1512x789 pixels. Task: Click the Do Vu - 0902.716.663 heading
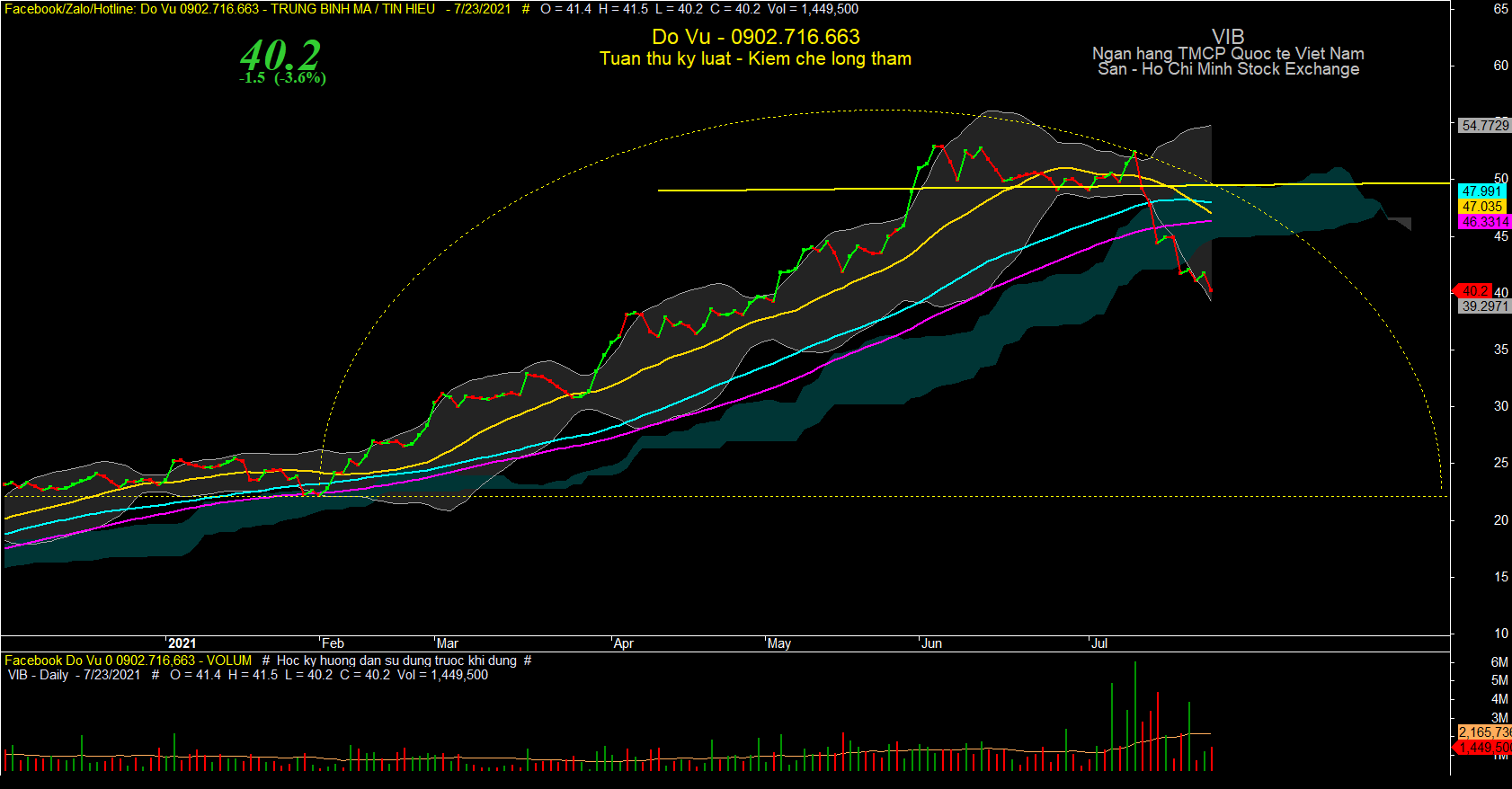click(x=756, y=37)
